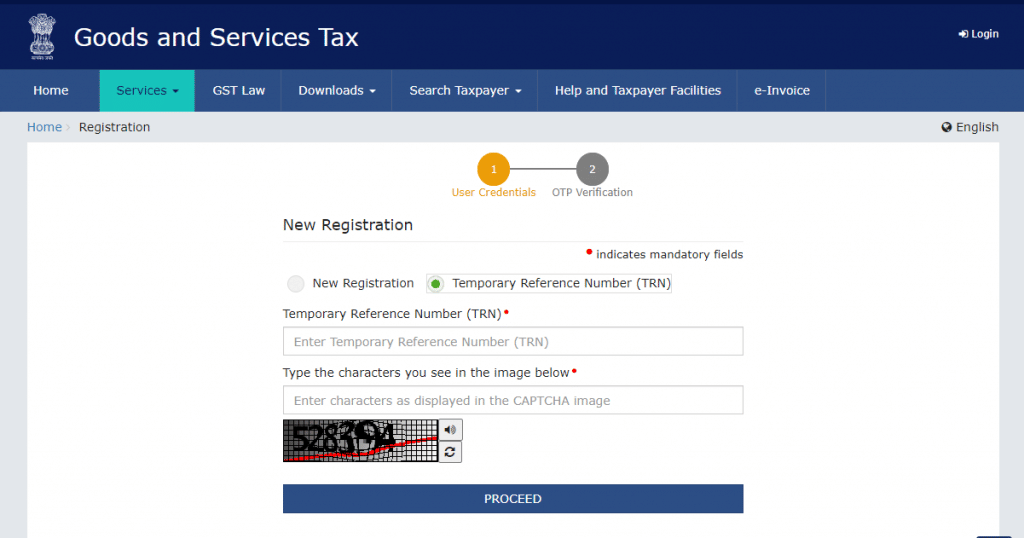The height and width of the screenshot is (538, 1024).
Task: Click step 2 OTP Verification circle
Action: click(x=592, y=169)
